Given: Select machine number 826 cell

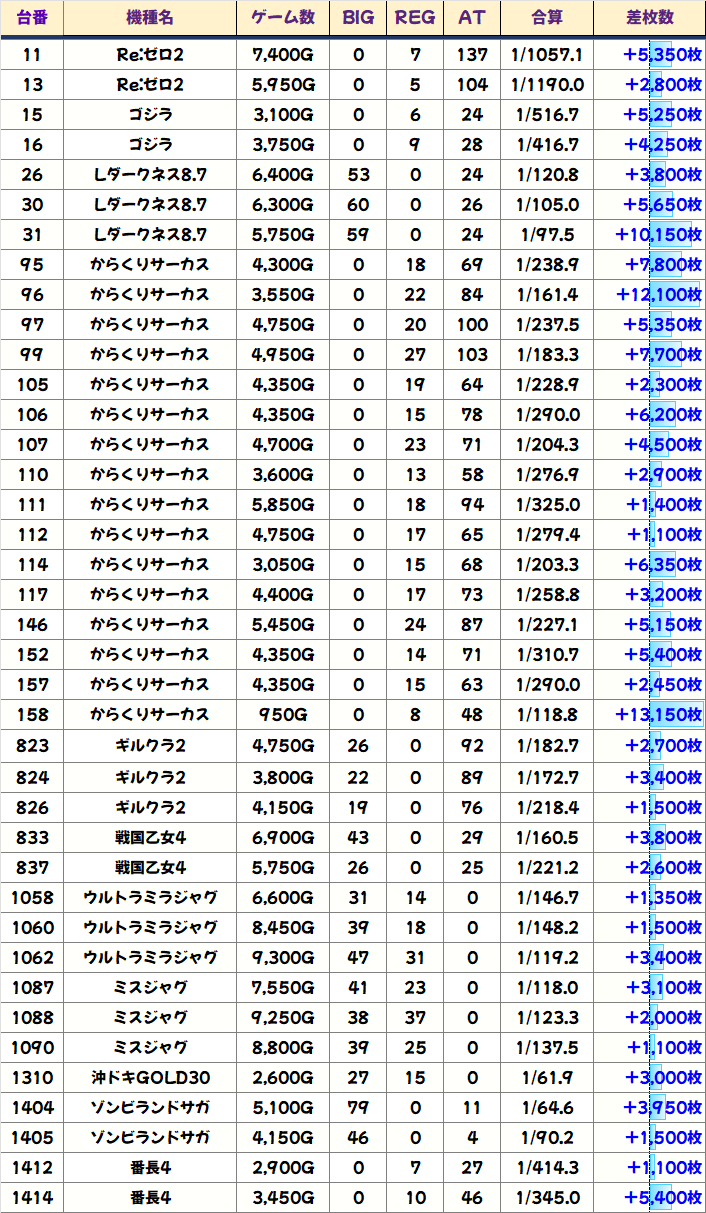Looking at the screenshot, I should (32, 807).
